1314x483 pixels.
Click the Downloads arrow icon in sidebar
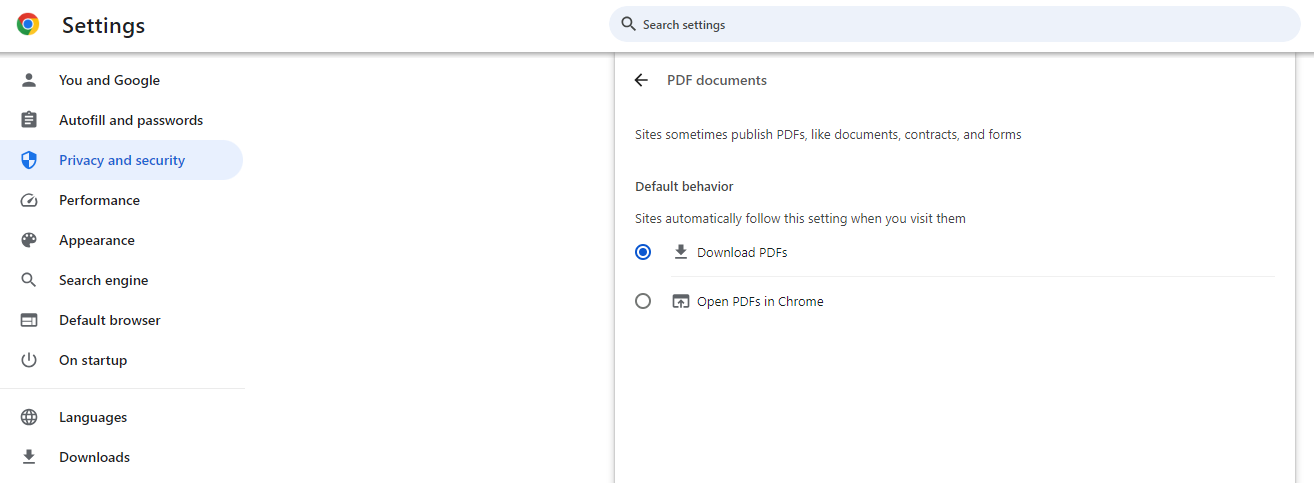[x=29, y=457]
